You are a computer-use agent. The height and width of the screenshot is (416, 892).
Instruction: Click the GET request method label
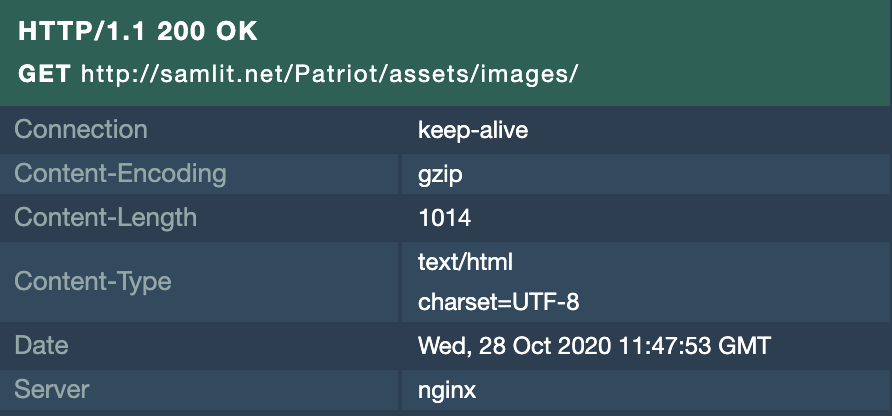[x=44, y=74]
